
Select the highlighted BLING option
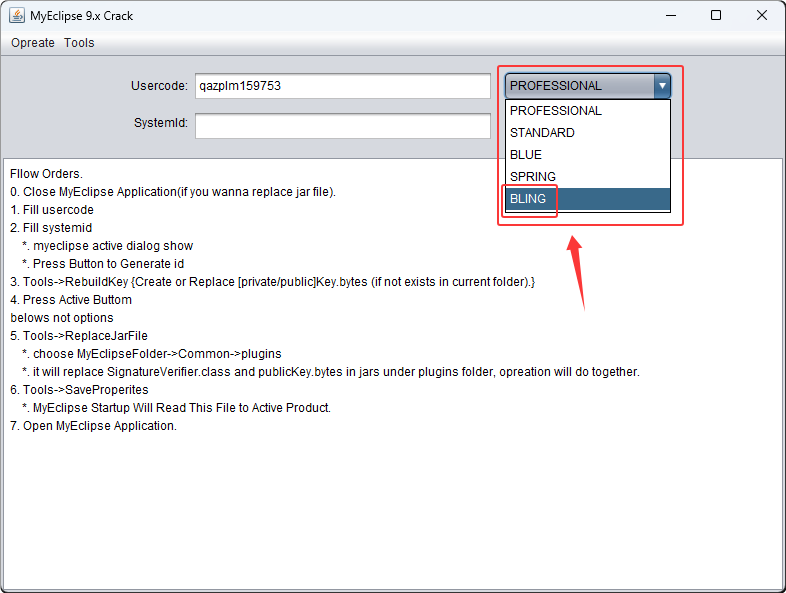(x=587, y=199)
